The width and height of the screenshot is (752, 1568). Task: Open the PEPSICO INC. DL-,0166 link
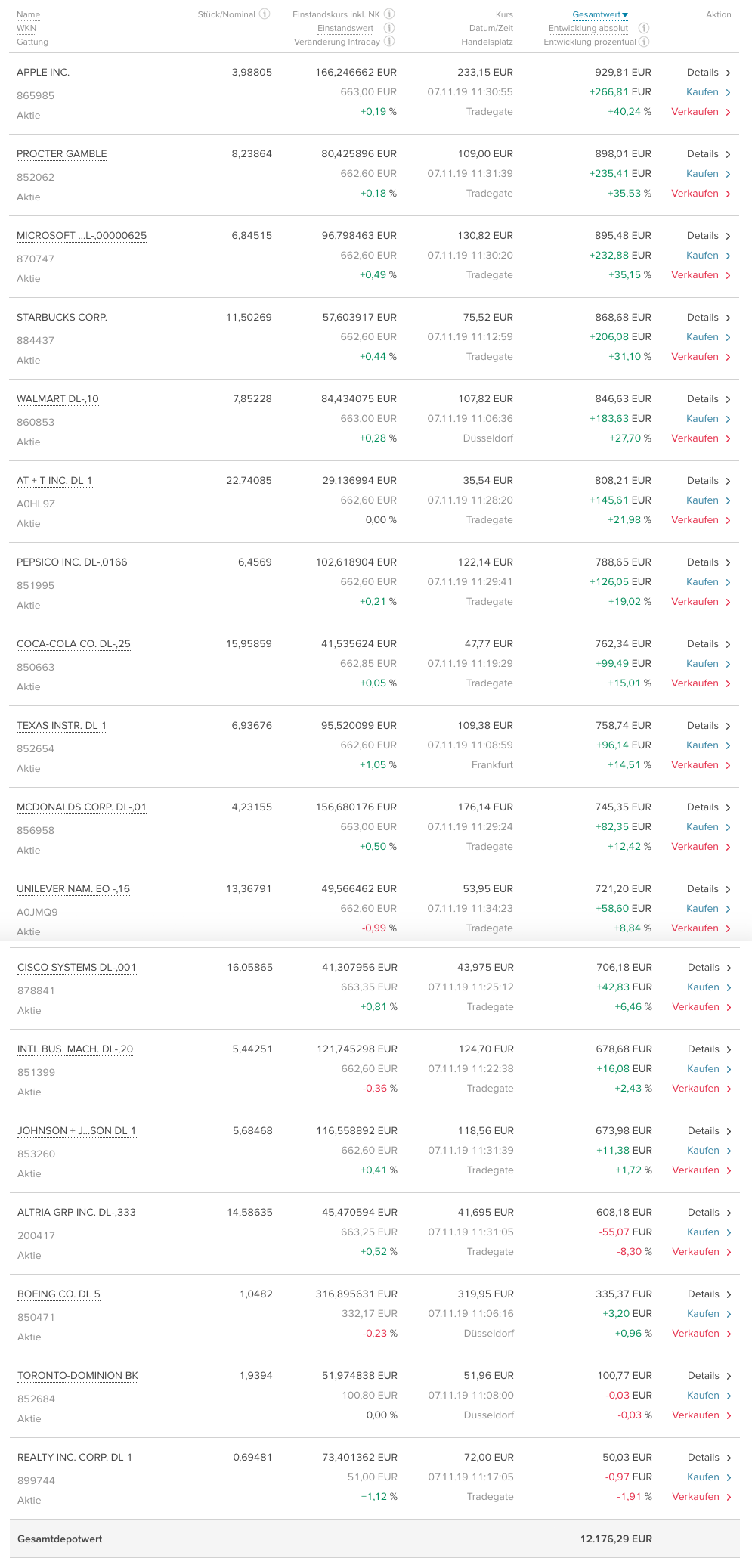tap(72, 562)
